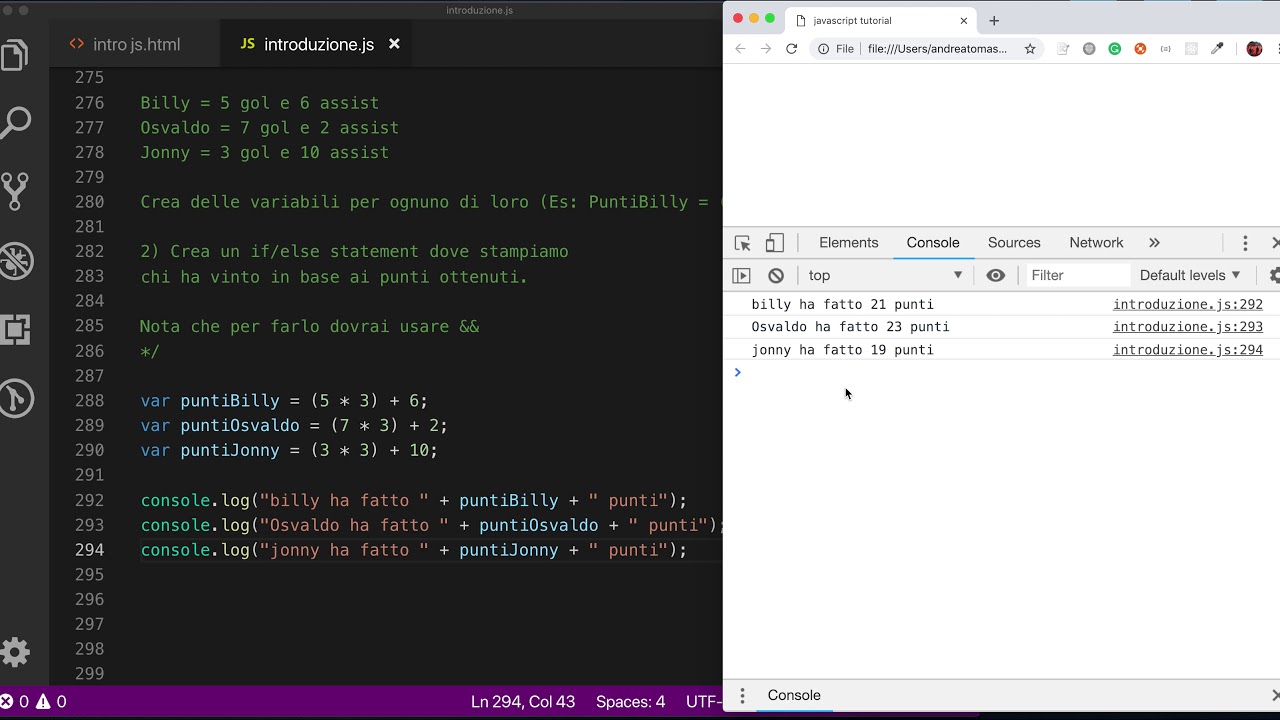Open the top JavaScript context dropdown

[885, 275]
